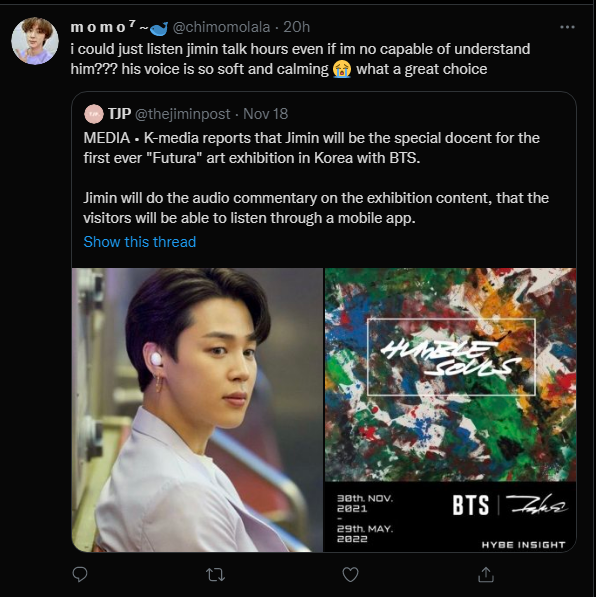Open the momo profile avatar picture
596x597 pixels.
[35, 40]
